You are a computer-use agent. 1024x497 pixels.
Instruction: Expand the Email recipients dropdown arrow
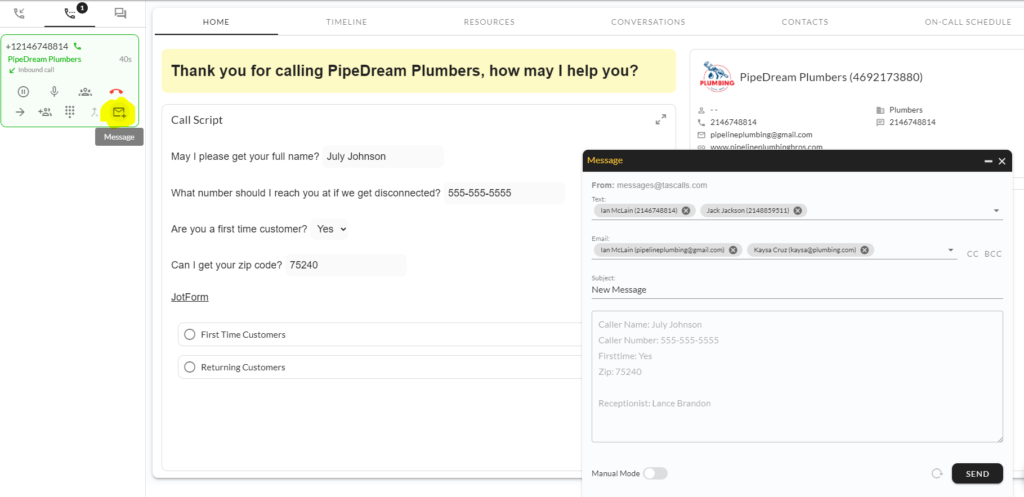[950, 250]
